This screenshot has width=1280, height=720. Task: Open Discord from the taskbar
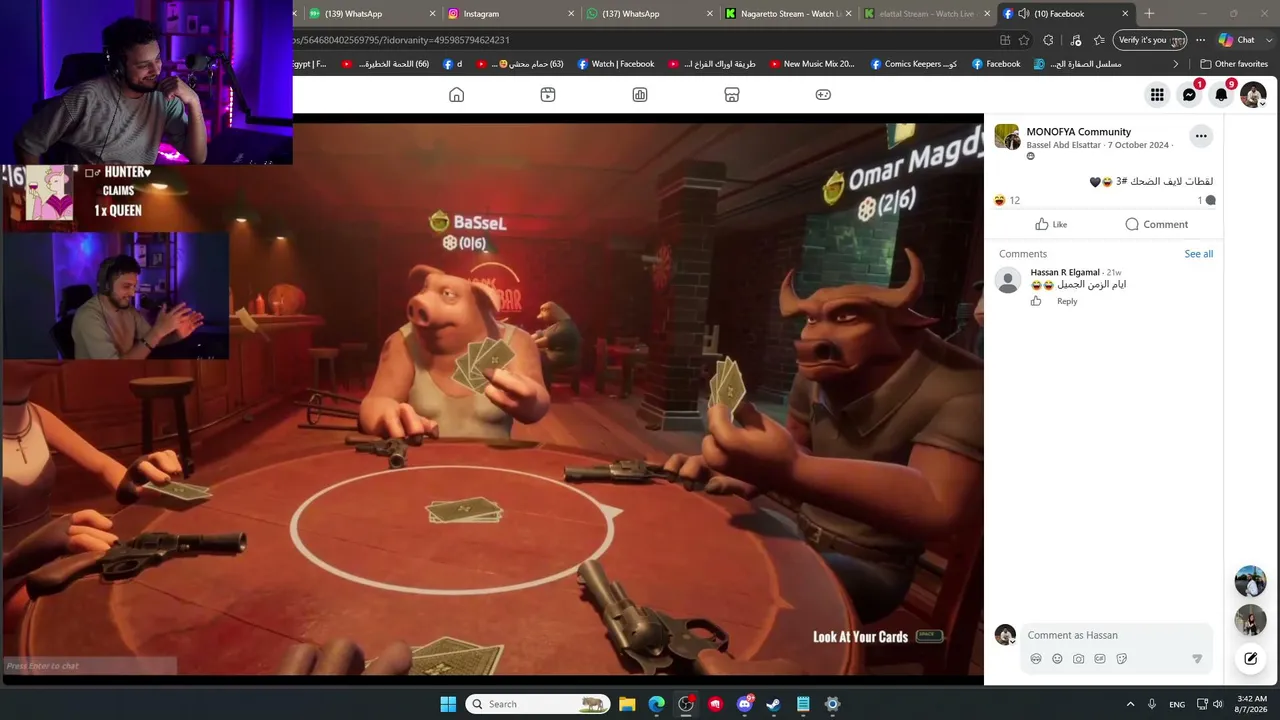(744, 704)
